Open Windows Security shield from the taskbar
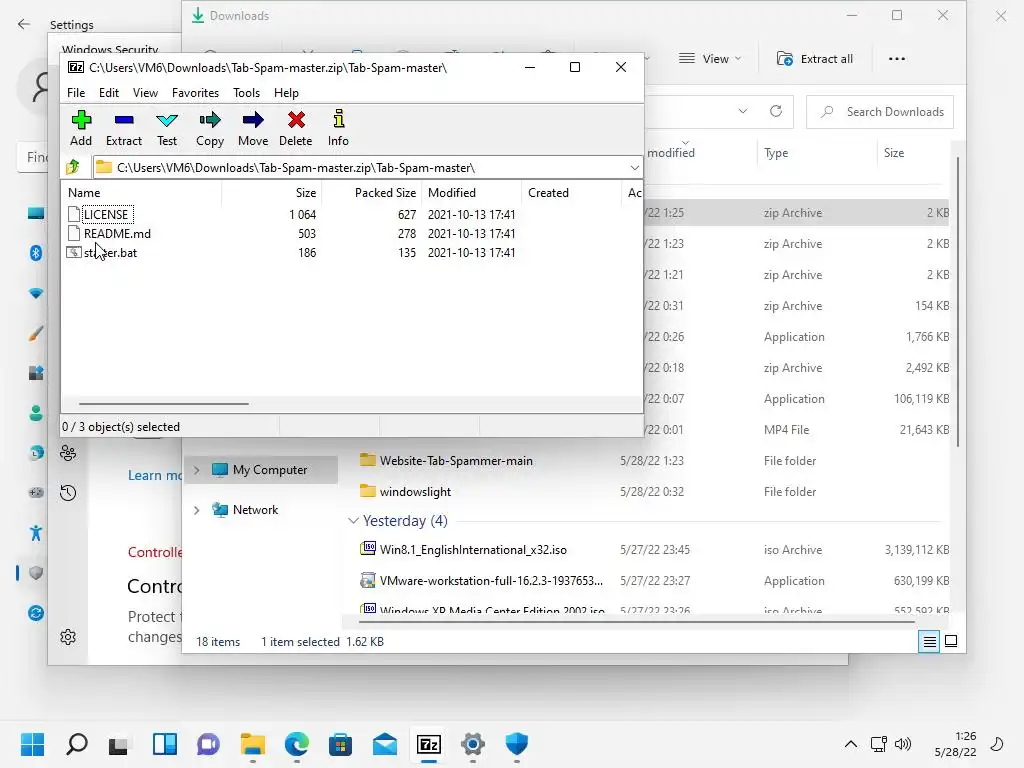The width and height of the screenshot is (1024, 768). pyautogui.click(x=517, y=744)
